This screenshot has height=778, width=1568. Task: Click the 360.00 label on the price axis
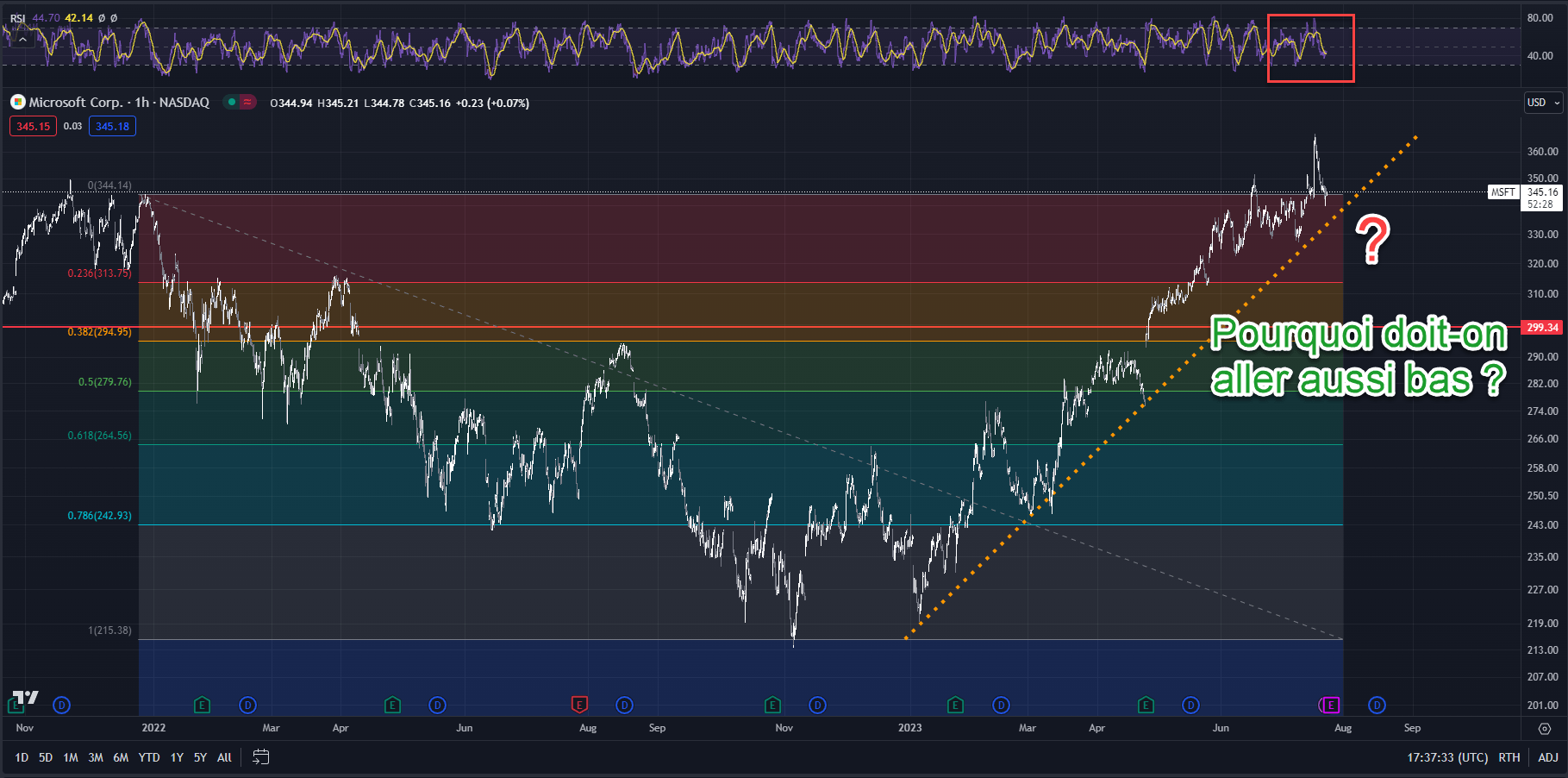1543,151
